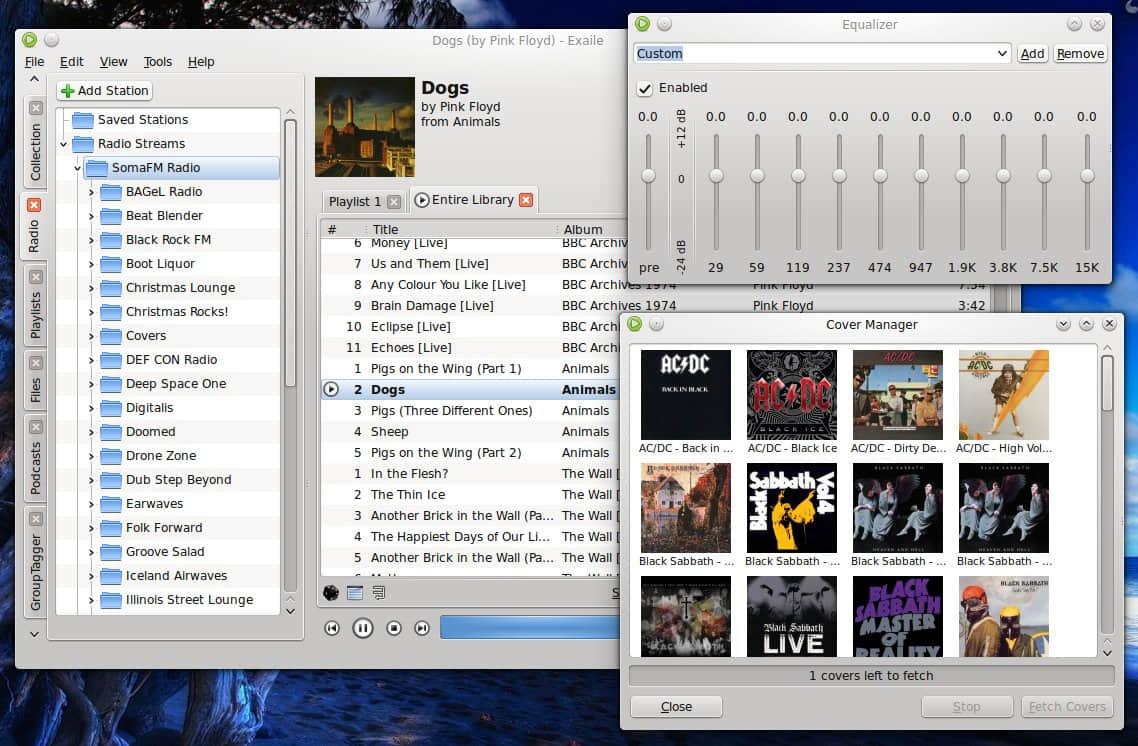Image resolution: width=1138 pixels, height=746 pixels.
Task: Disable the equalizer with the Enabled checkbox
Action: pyautogui.click(x=645, y=89)
